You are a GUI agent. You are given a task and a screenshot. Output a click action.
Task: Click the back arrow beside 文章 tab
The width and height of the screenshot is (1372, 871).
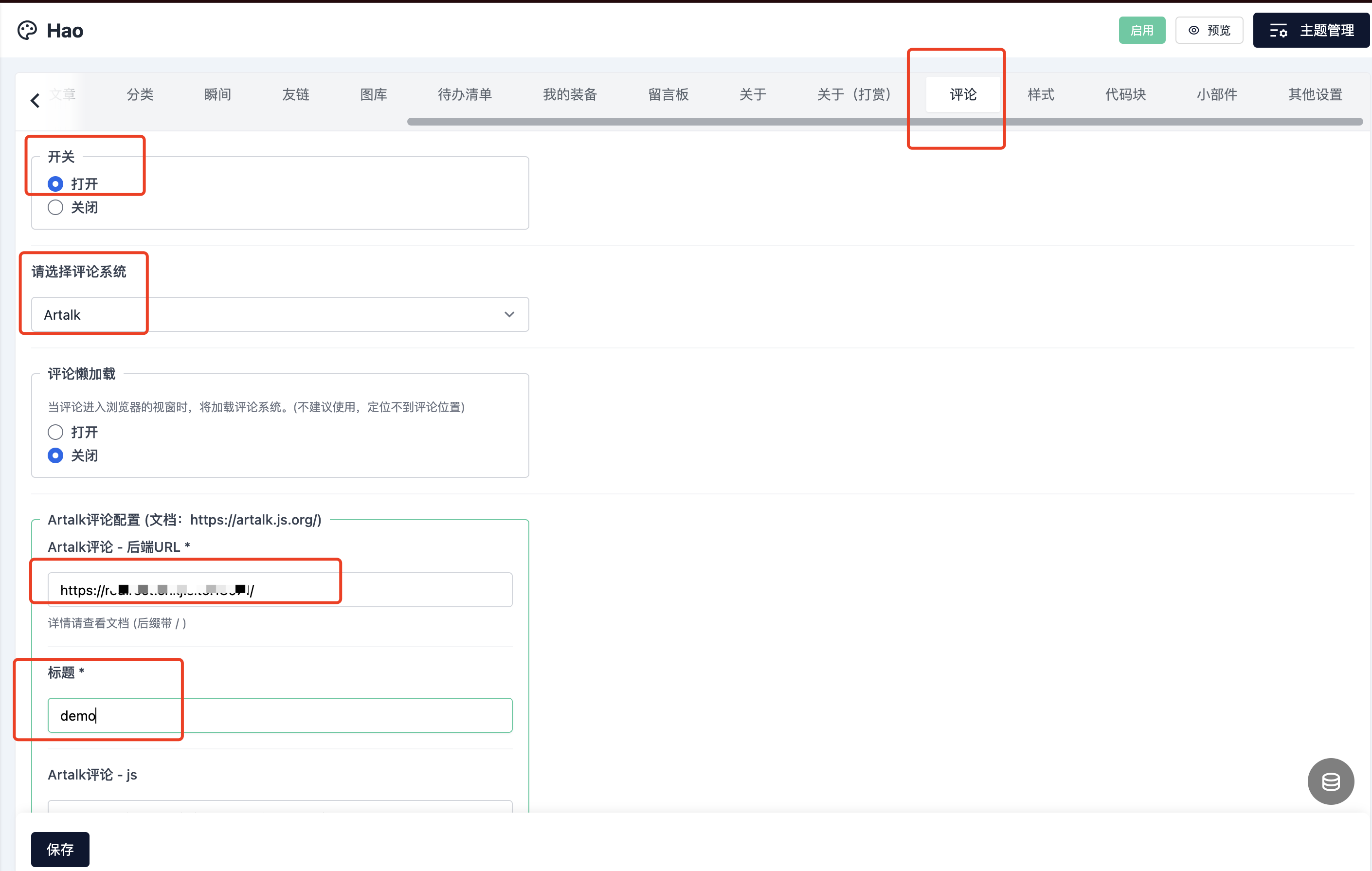click(x=35, y=99)
